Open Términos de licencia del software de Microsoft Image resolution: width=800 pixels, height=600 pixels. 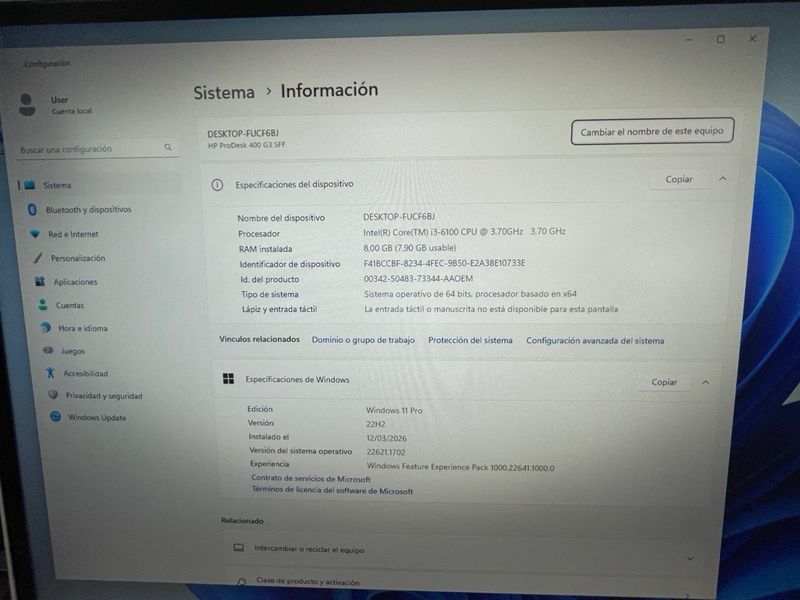[332, 490]
